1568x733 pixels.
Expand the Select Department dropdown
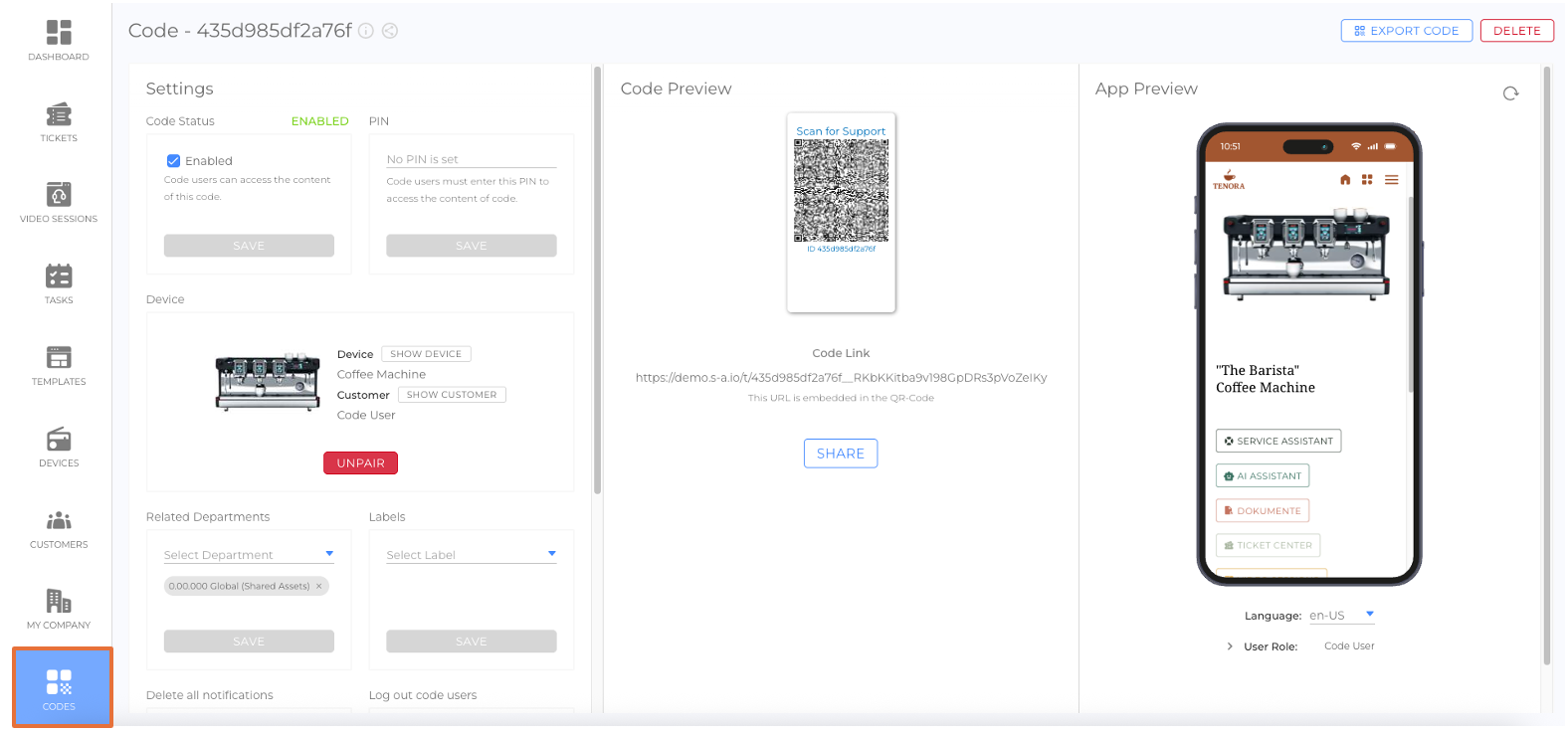249,554
